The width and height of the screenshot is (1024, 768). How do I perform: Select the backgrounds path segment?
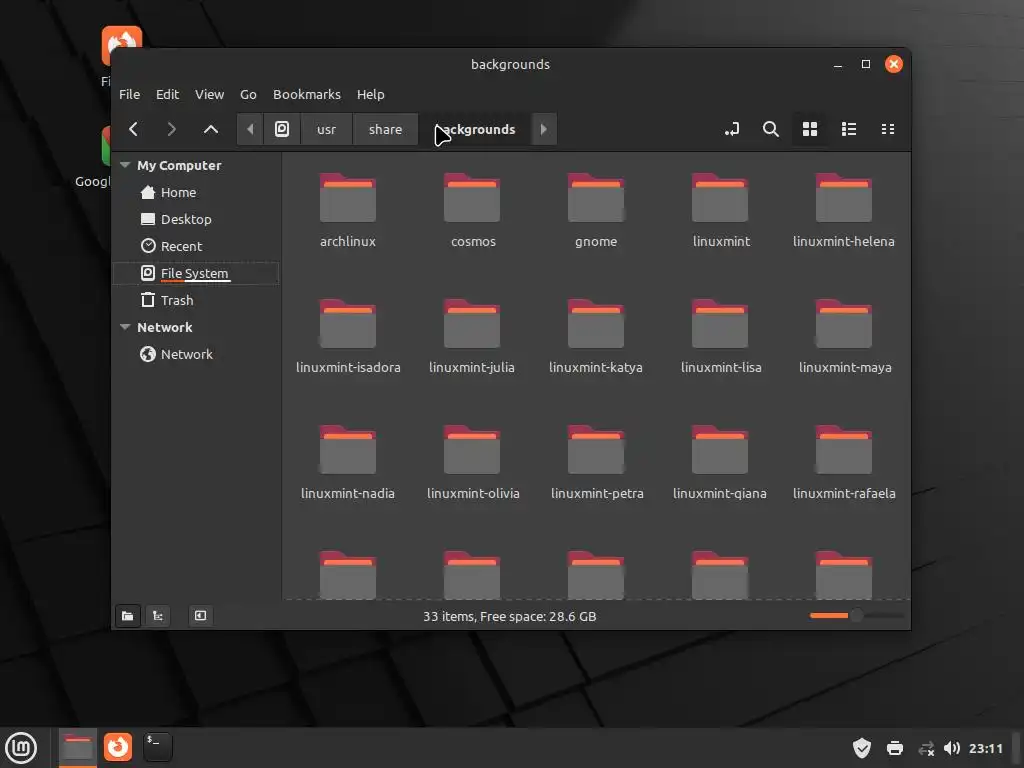[475, 129]
